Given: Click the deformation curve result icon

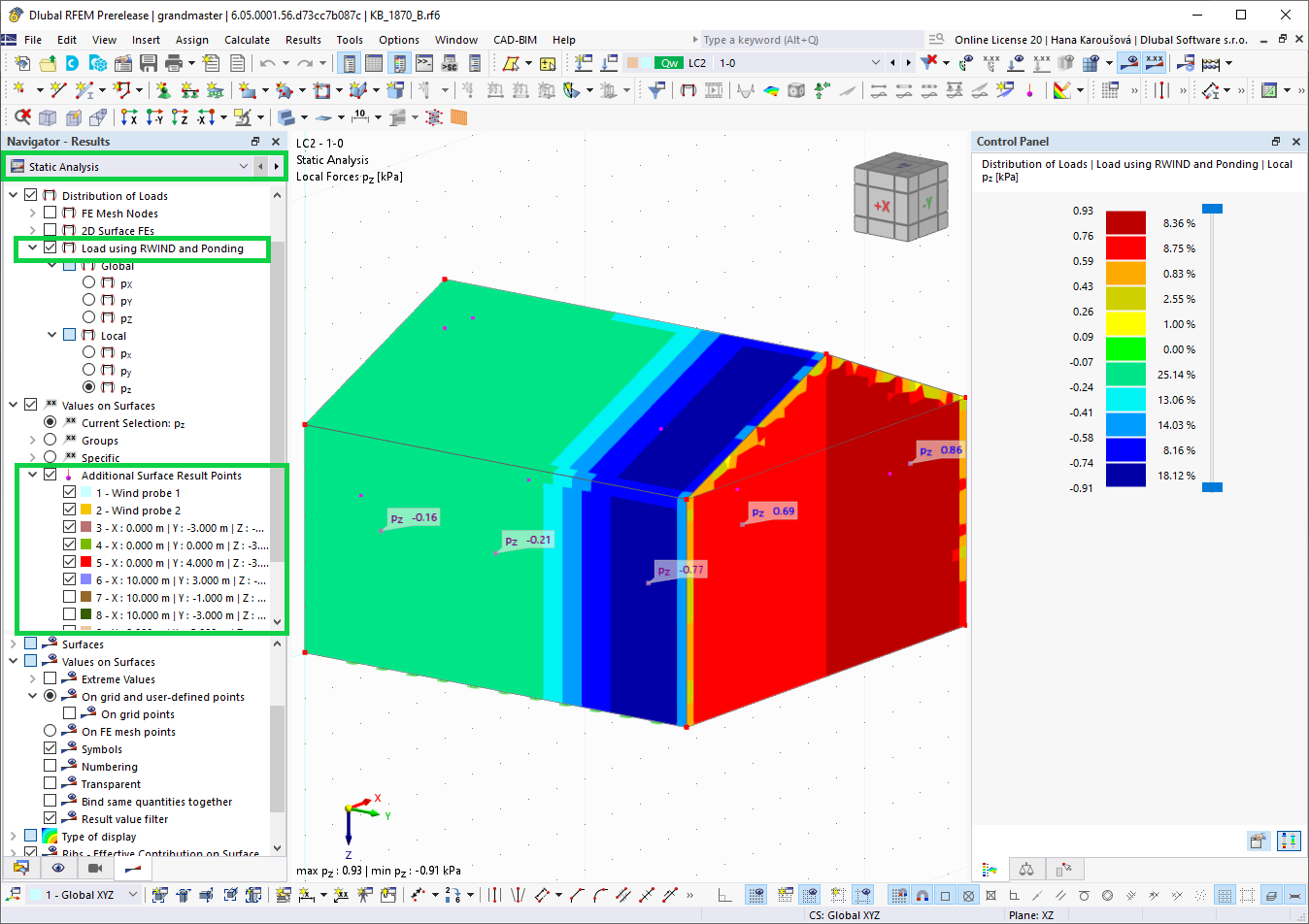Looking at the screenshot, I should (x=746, y=90).
